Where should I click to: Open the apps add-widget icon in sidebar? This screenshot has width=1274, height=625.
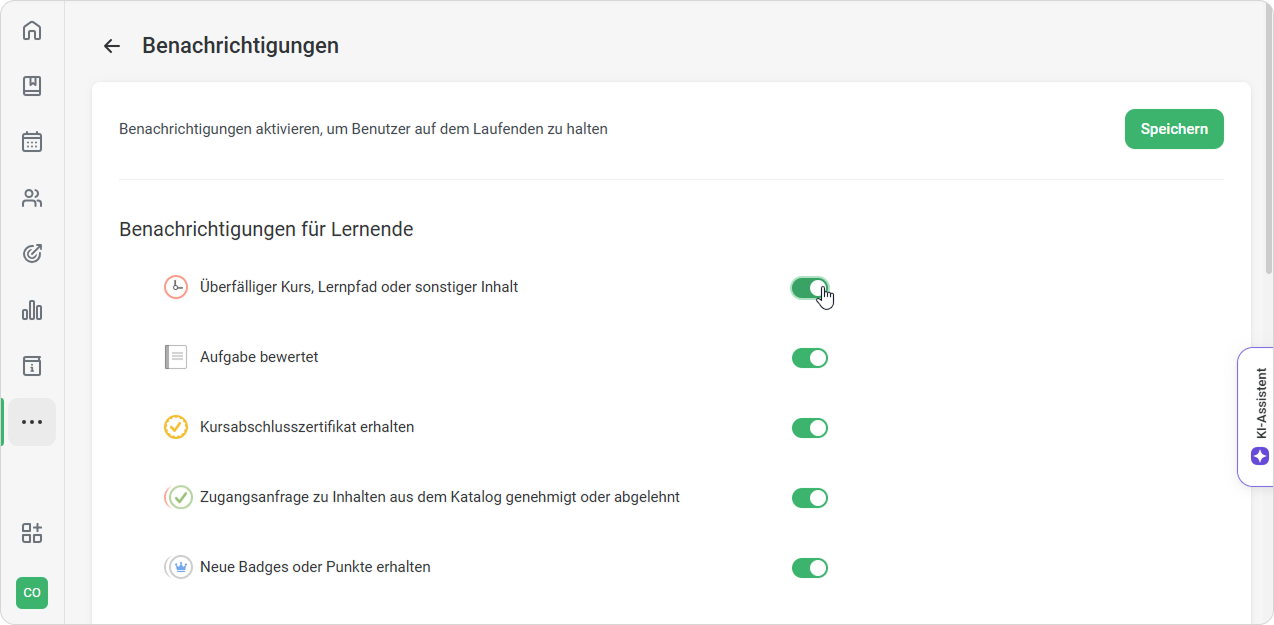pos(32,533)
